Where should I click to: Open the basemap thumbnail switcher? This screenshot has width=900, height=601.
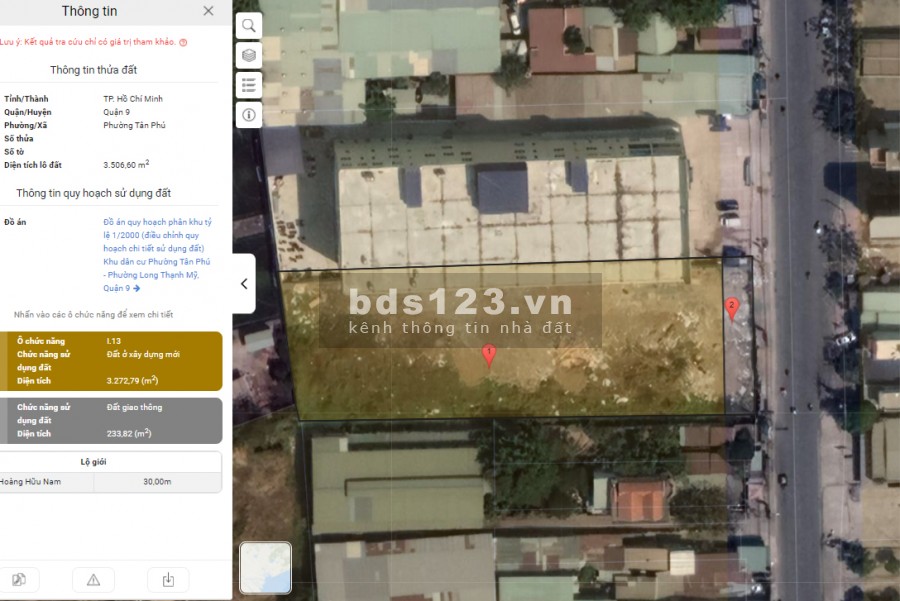click(x=265, y=568)
